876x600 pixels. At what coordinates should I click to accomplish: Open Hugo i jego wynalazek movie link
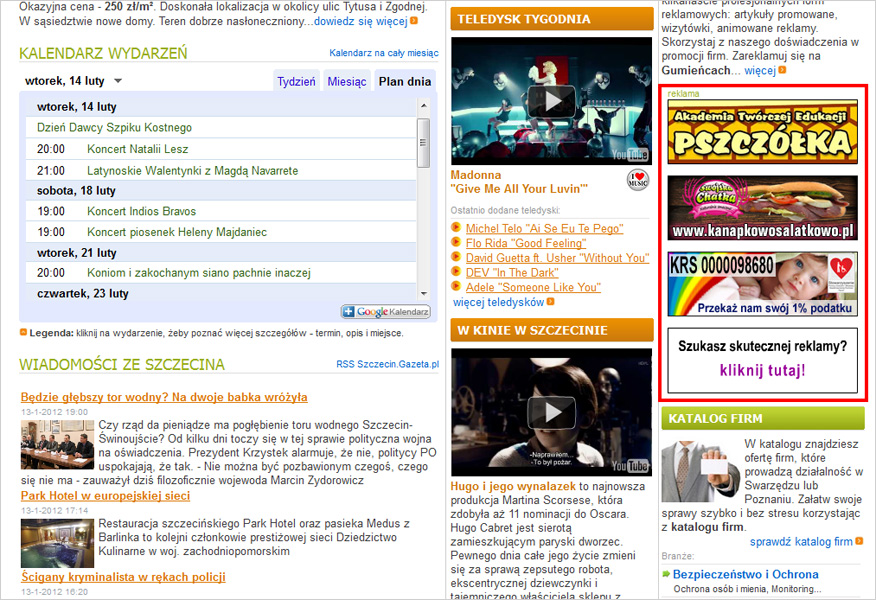tap(513, 487)
